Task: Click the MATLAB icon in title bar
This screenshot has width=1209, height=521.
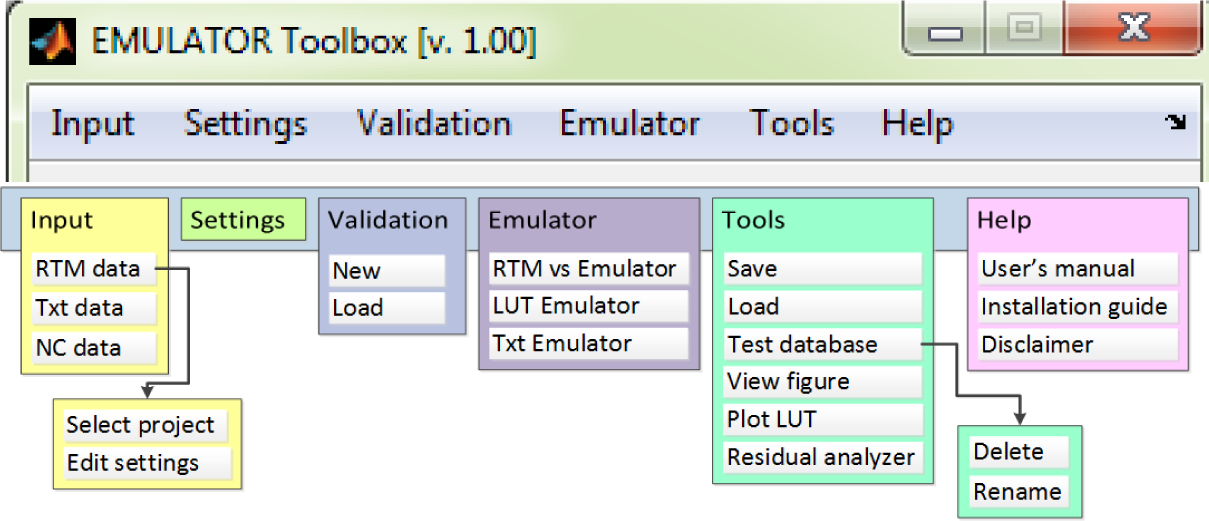Action: [x=53, y=40]
